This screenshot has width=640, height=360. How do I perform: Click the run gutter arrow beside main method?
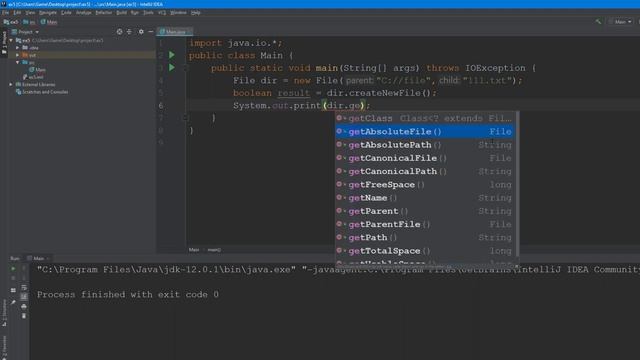[172, 67]
